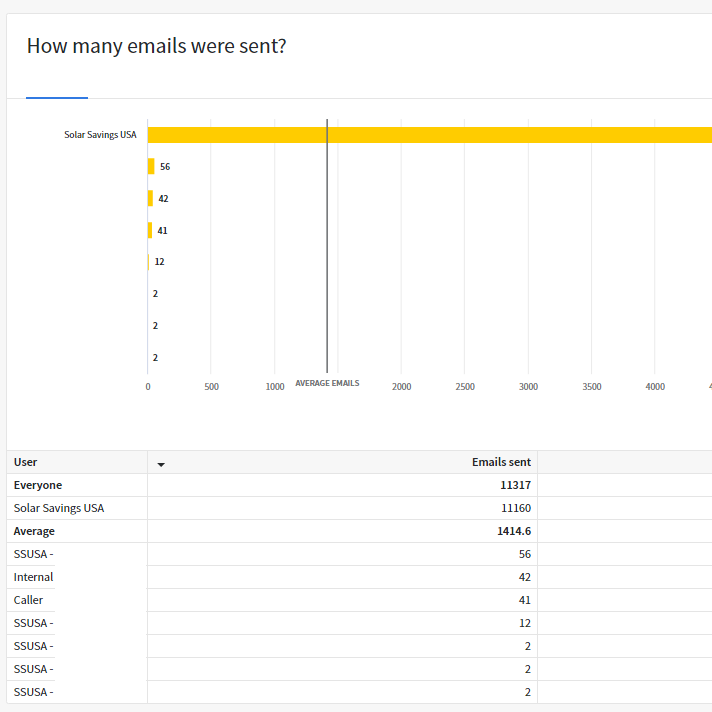Click the chart bar labeled 42
Viewport: 712px width, 712px height.
[x=150, y=199]
